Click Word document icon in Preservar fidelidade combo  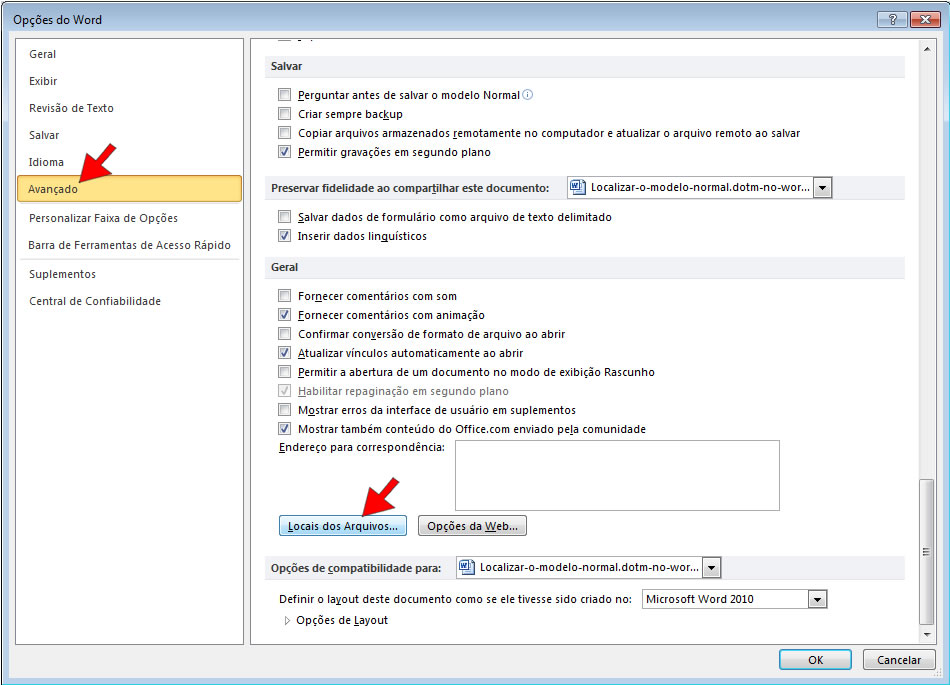coord(578,187)
